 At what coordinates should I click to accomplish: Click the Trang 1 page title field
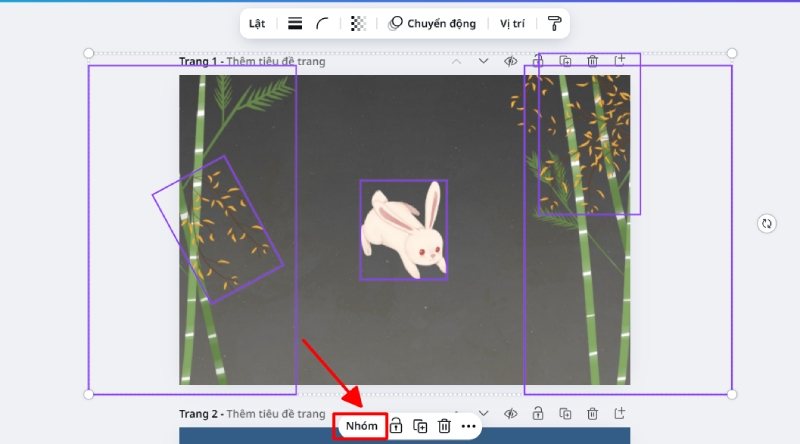(276, 62)
